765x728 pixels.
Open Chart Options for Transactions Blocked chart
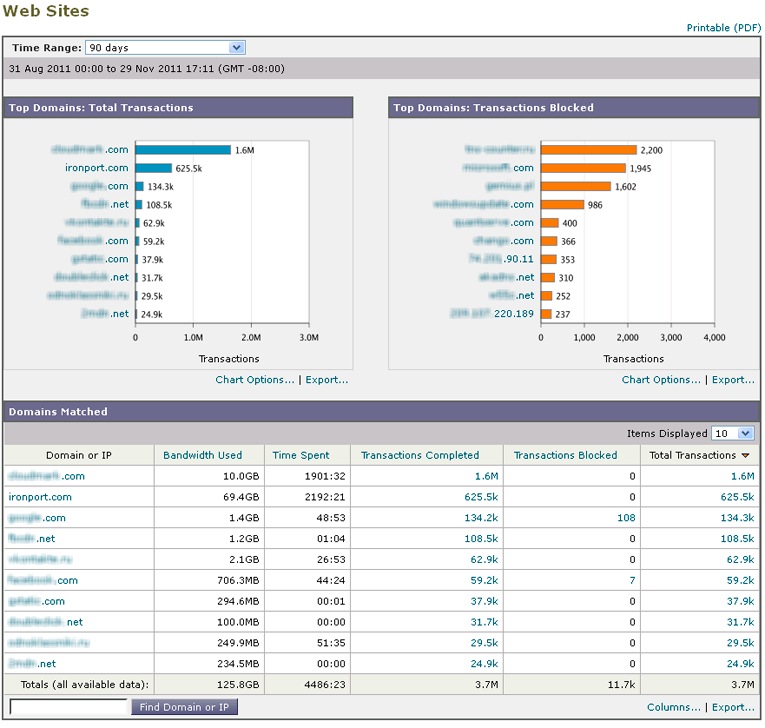click(661, 380)
